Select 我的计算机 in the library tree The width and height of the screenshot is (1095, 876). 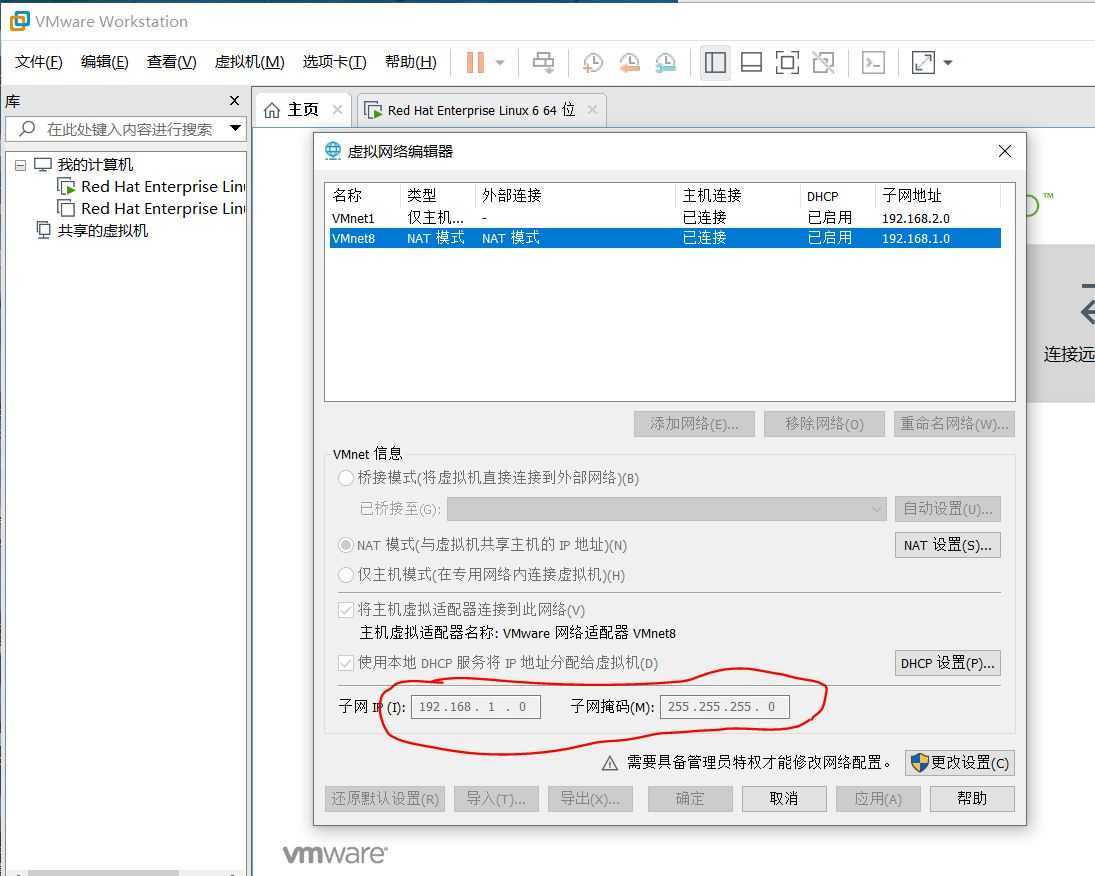click(x=95, y=165)
